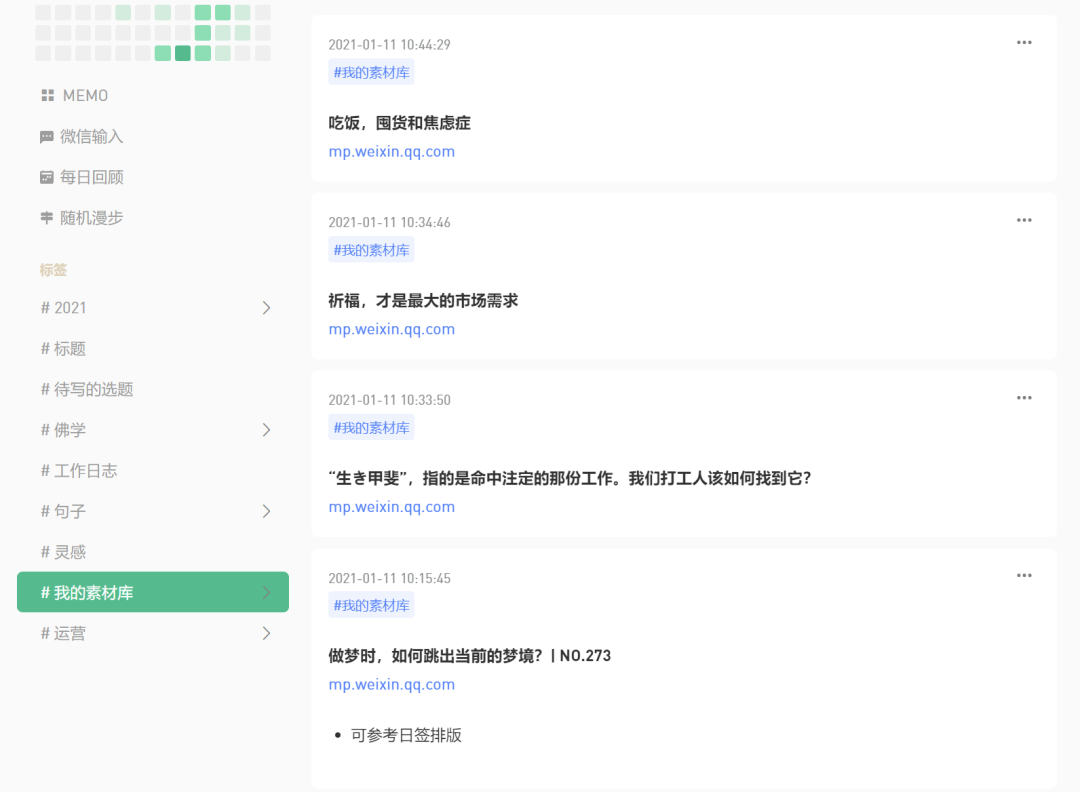Open more options for the 10:15:45 memo
The height and width of the screenshot is (792, 1080).
pyautogui.click(x=1024, y=576)
